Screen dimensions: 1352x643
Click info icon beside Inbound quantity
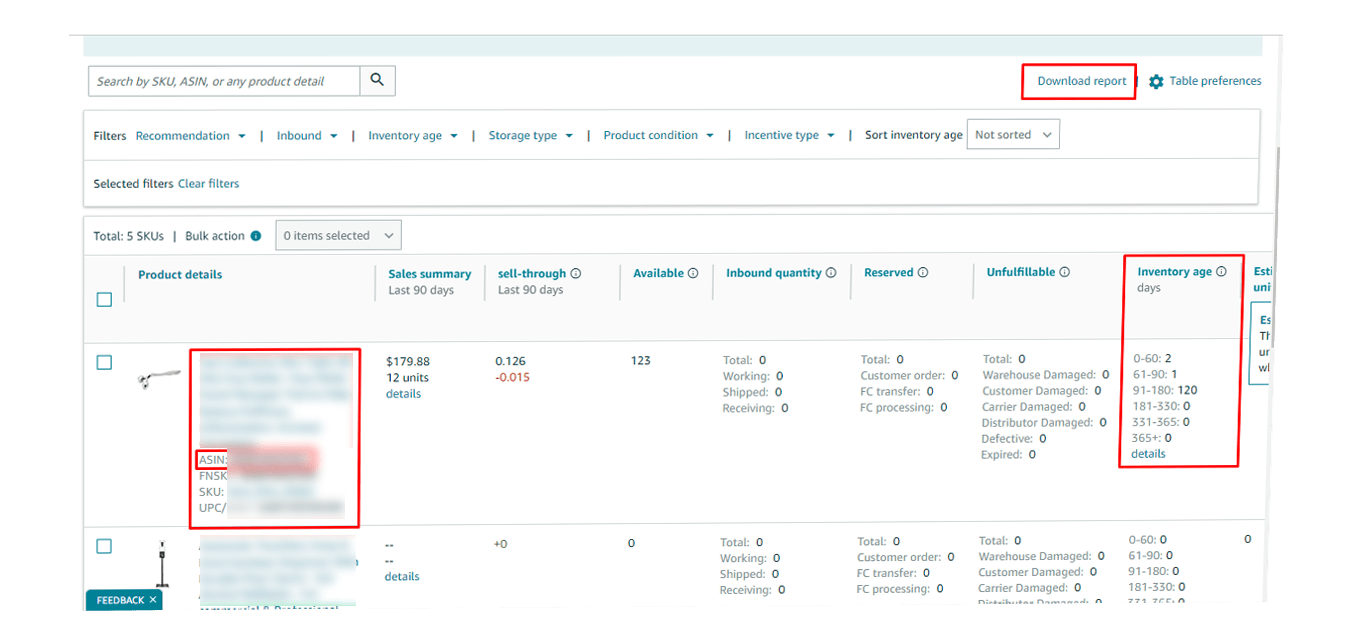(x=831, y=273)
